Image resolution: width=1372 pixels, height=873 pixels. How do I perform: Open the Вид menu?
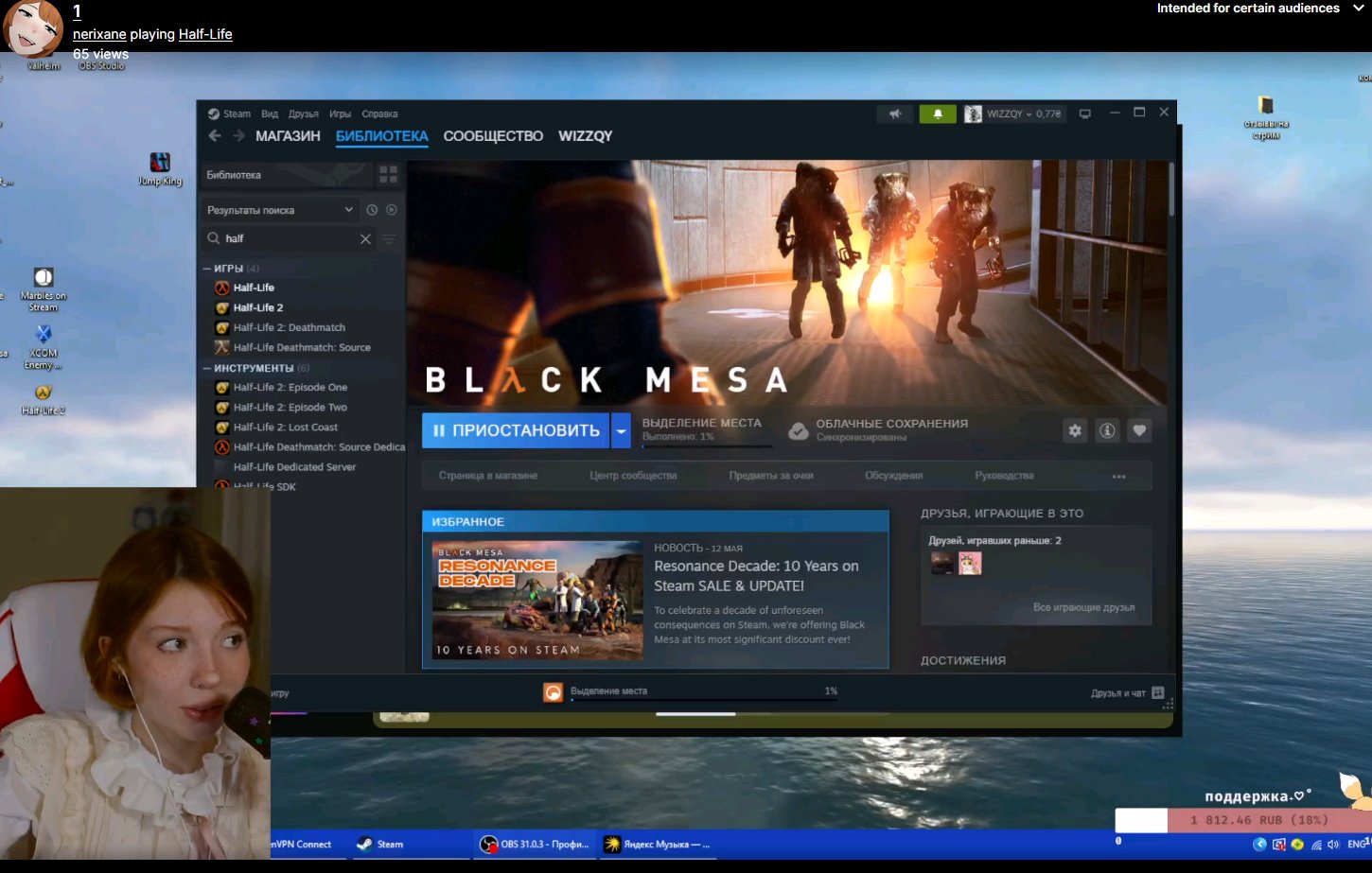tap(270, 114)
